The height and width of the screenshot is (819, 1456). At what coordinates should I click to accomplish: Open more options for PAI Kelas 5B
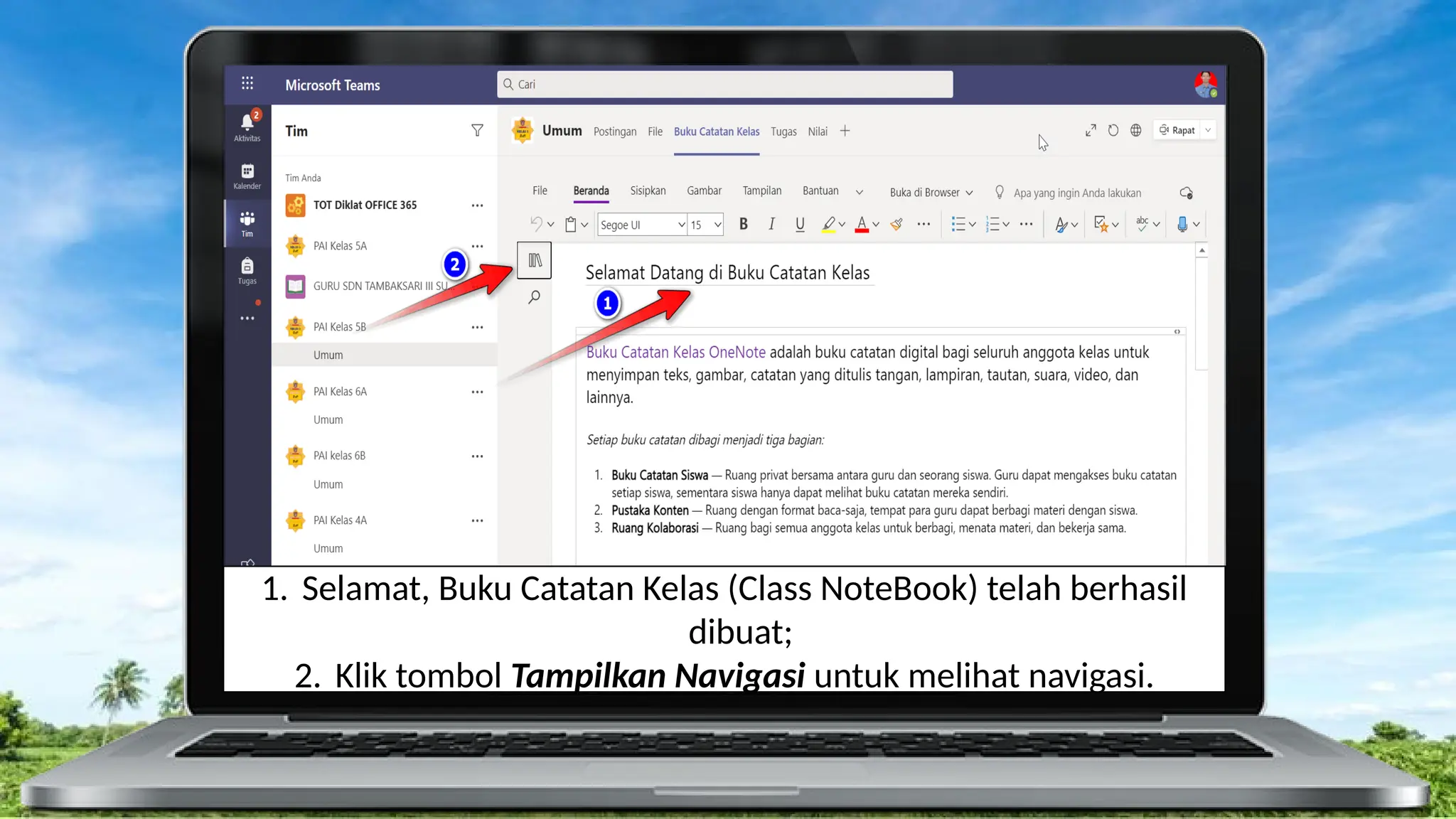click(477, 327)
